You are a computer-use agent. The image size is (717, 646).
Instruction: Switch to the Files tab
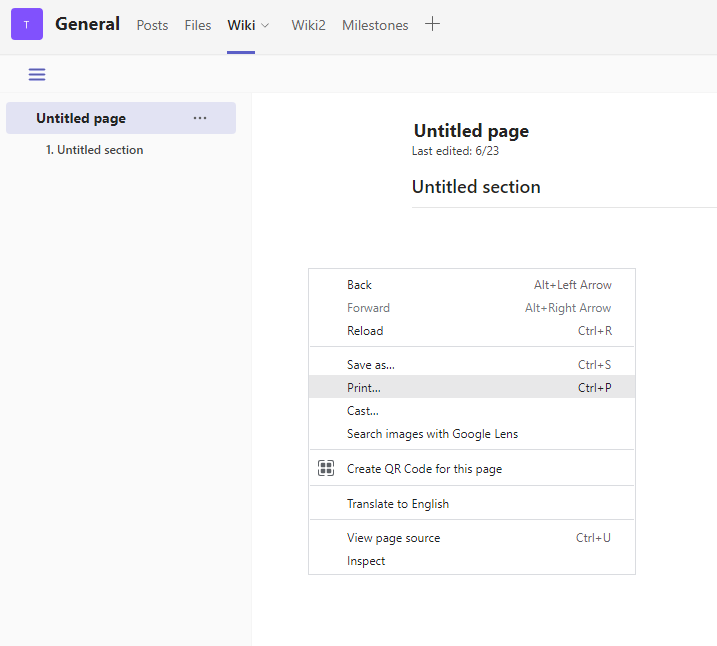pos(198,25)
